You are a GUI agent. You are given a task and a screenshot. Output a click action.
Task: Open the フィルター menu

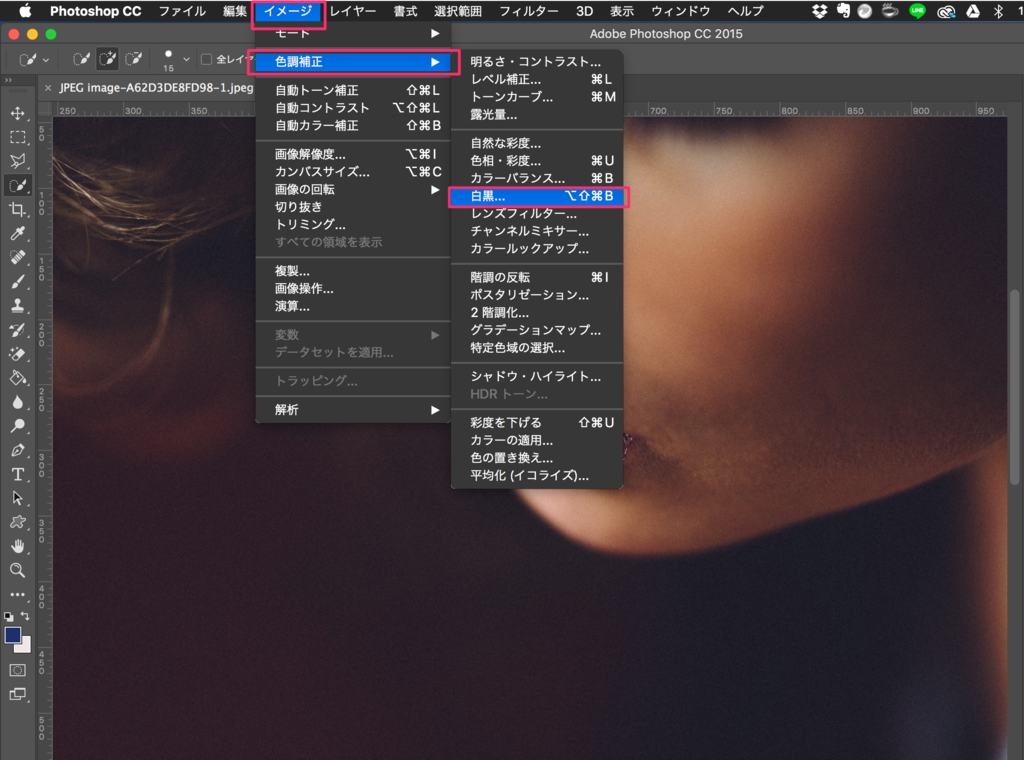(x=528, y=11)
